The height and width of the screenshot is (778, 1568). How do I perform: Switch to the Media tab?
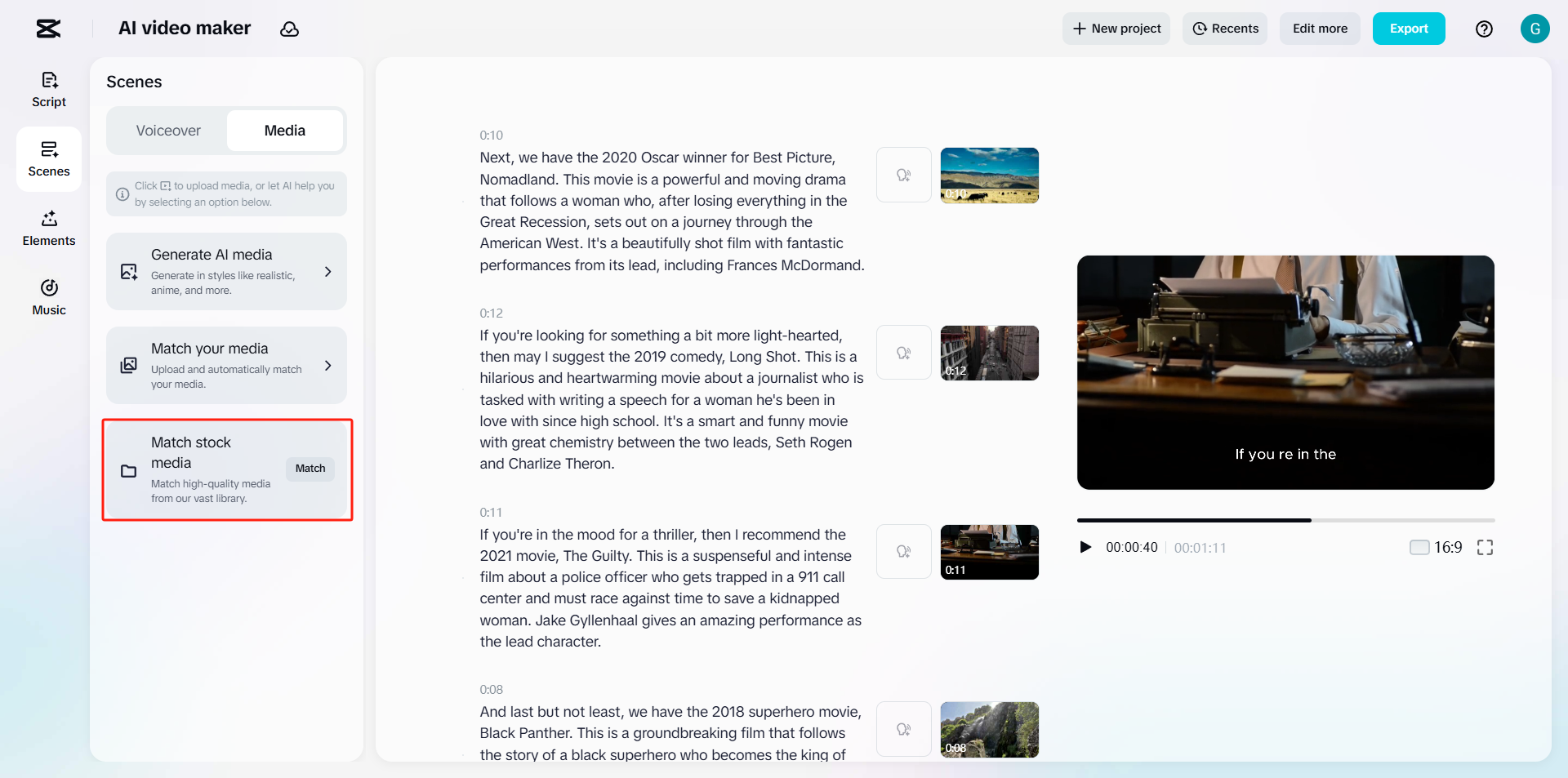pyautogui.click(x=285, y=131)
